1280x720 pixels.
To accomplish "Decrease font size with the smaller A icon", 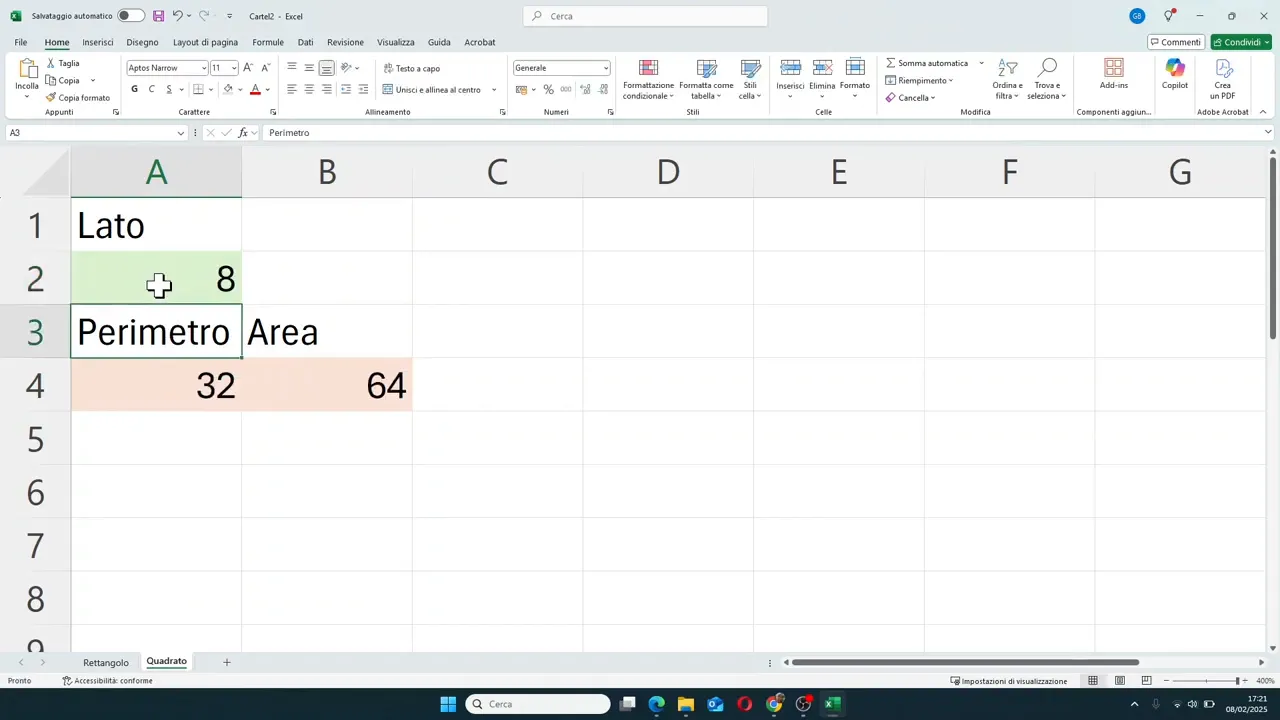I will 264,68.
